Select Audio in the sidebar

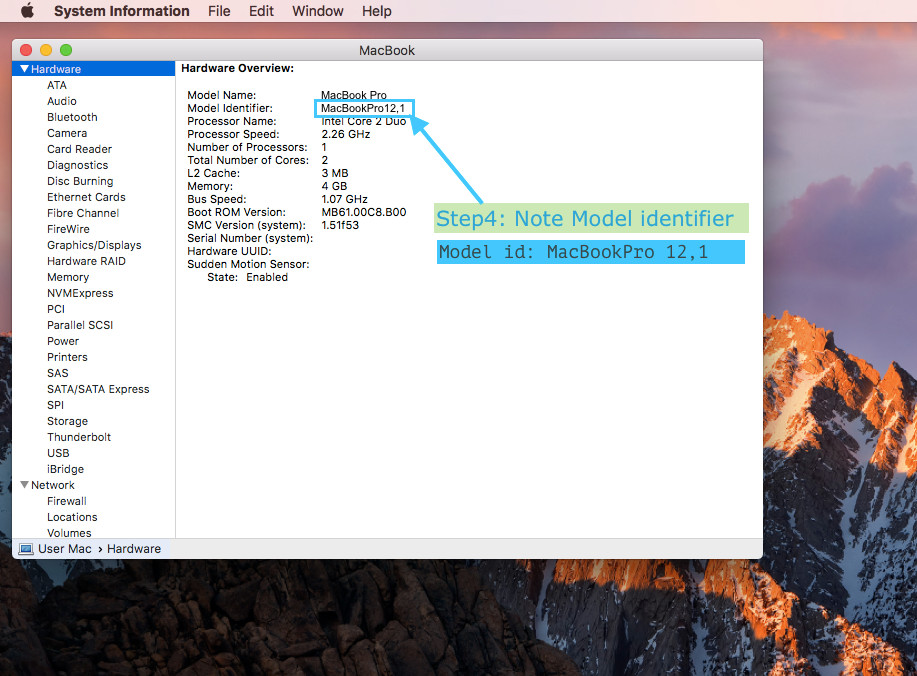pos(61,101)
